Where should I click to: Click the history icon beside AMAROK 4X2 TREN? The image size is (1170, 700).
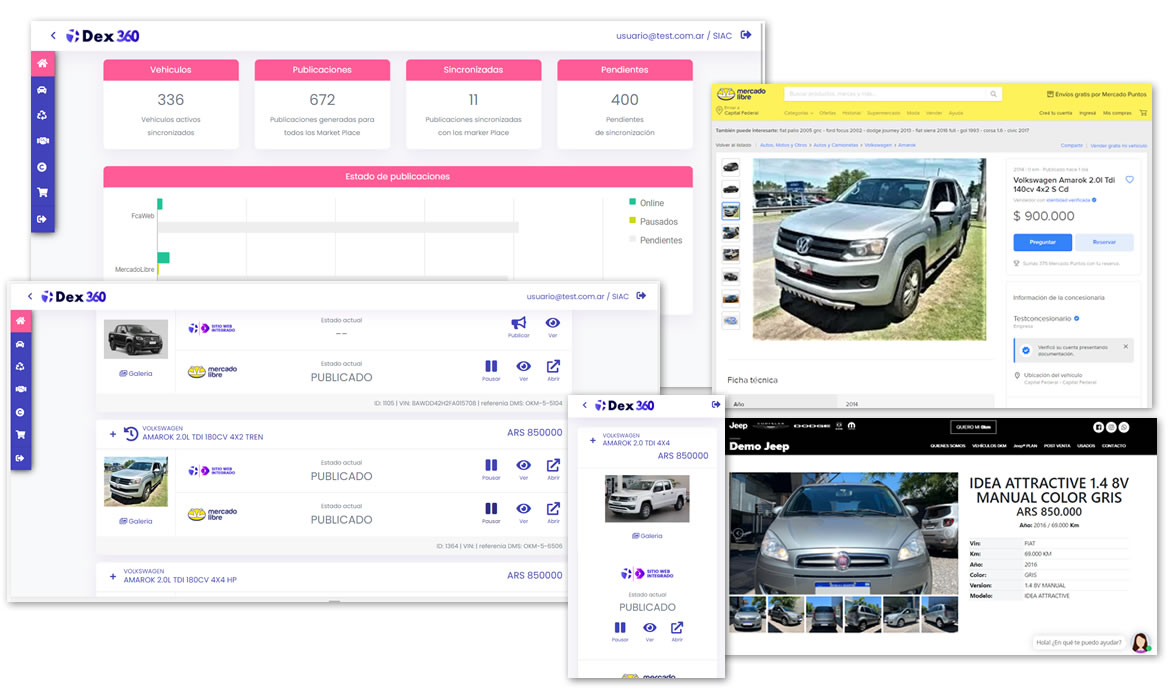131,434
